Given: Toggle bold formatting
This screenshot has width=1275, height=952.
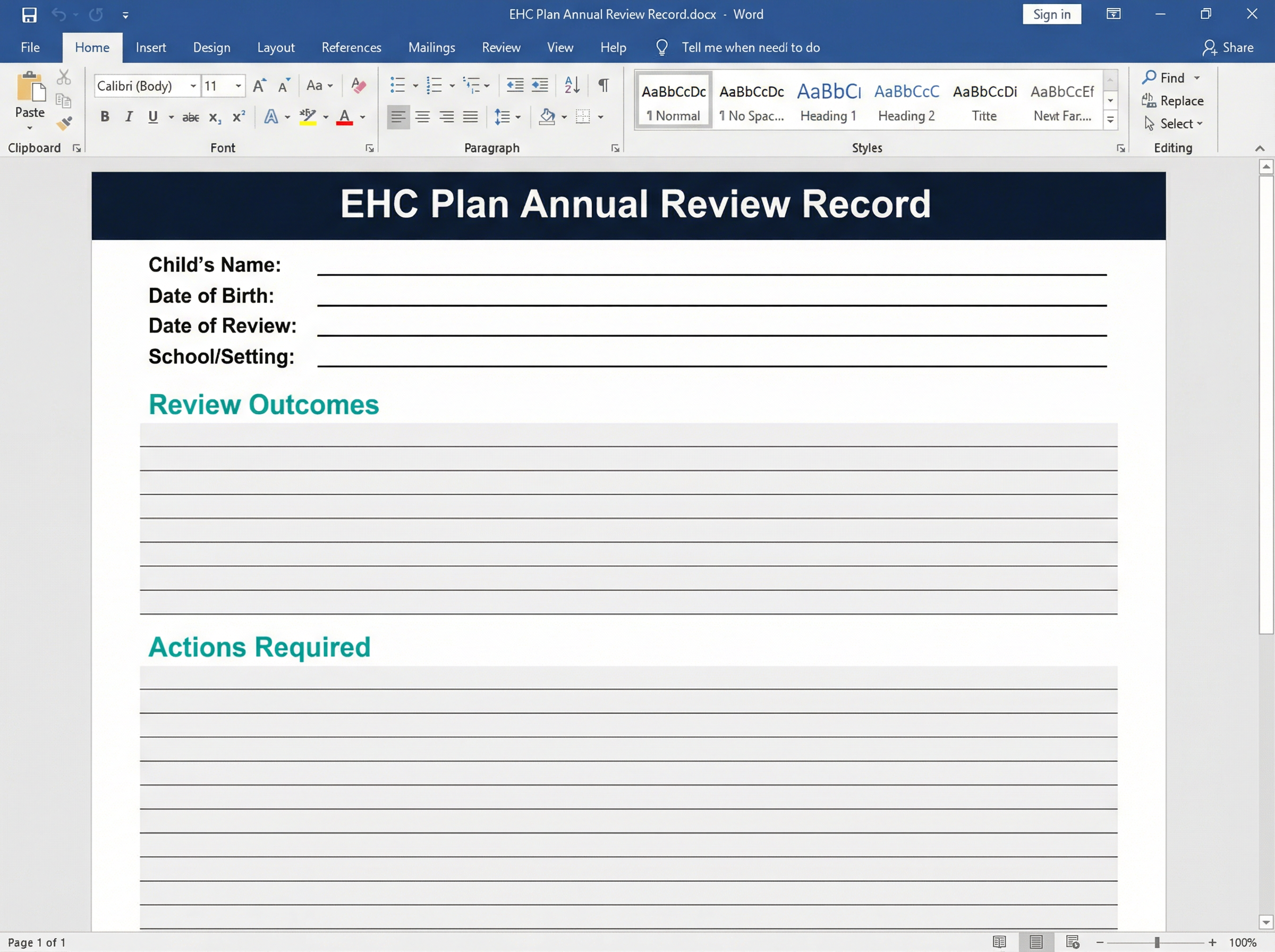Looking at the screenshot, I should coord(104,116).
